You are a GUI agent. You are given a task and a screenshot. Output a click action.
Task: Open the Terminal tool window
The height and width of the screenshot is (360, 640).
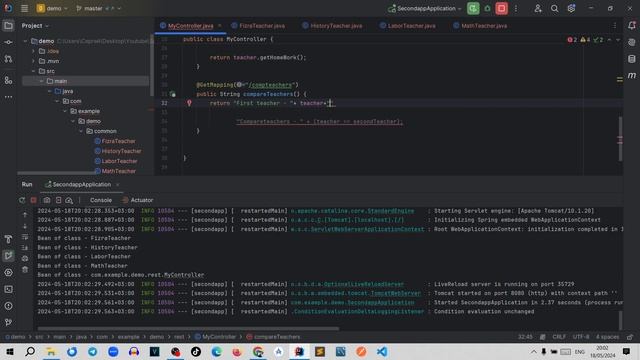[8, 289]
